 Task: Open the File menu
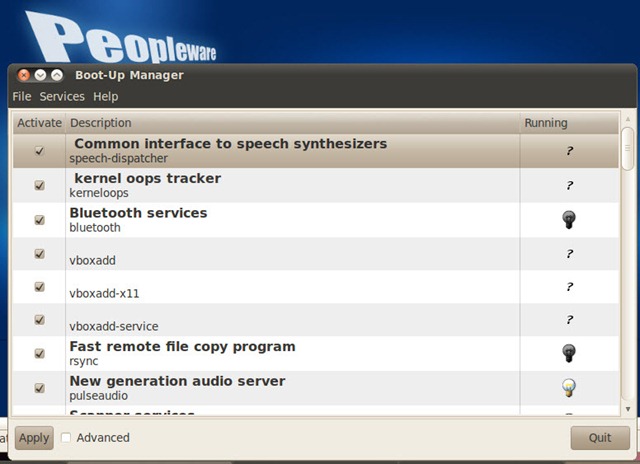(22, 97)
